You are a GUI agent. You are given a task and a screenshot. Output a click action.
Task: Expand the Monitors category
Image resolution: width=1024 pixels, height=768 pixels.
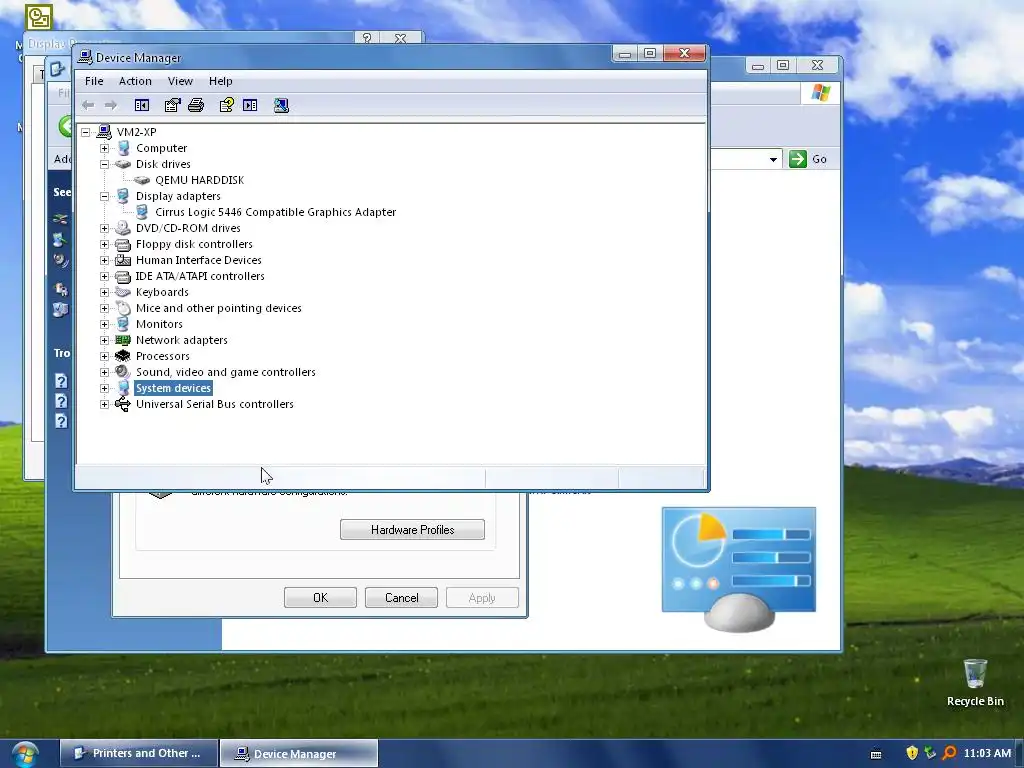[104, 324]
